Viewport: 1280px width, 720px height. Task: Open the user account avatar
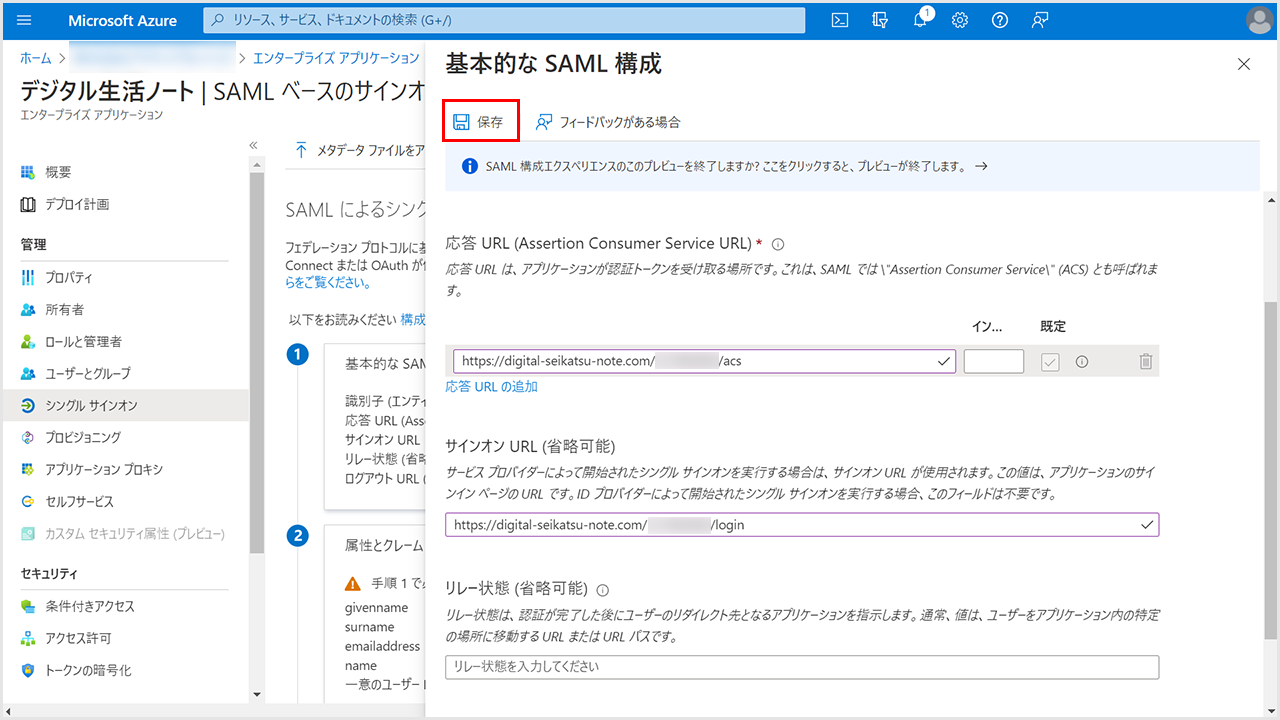tap(1260, 20)
